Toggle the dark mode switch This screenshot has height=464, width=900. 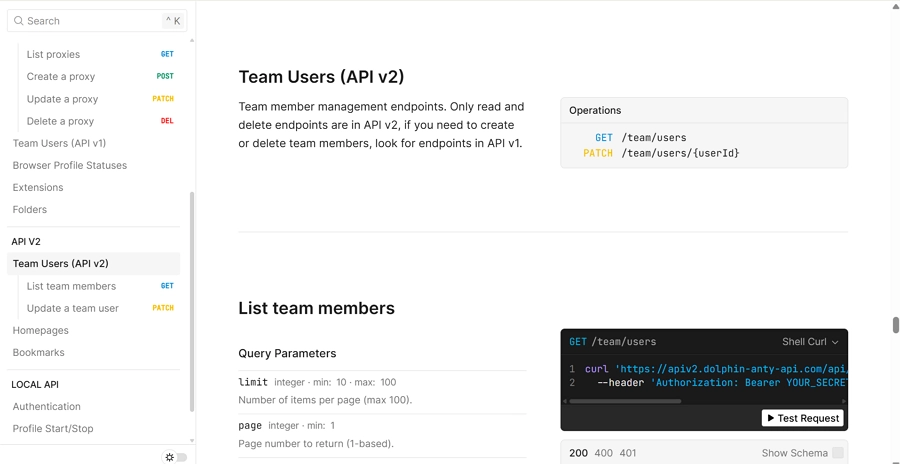click(x=182, y=457)
